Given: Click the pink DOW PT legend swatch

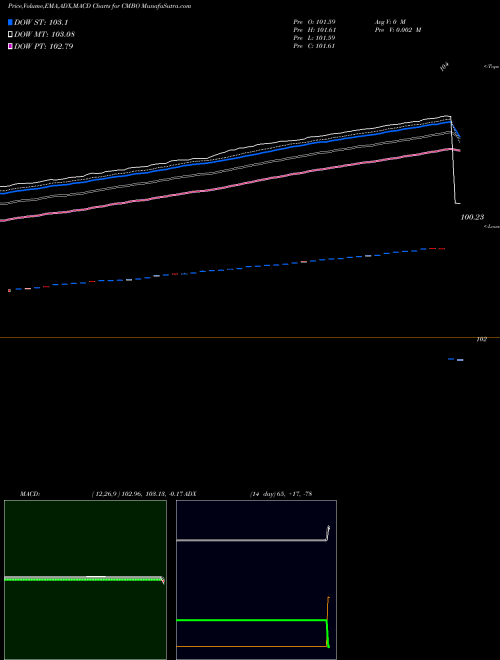Looking at the screenshot, I should click(10, 46).
